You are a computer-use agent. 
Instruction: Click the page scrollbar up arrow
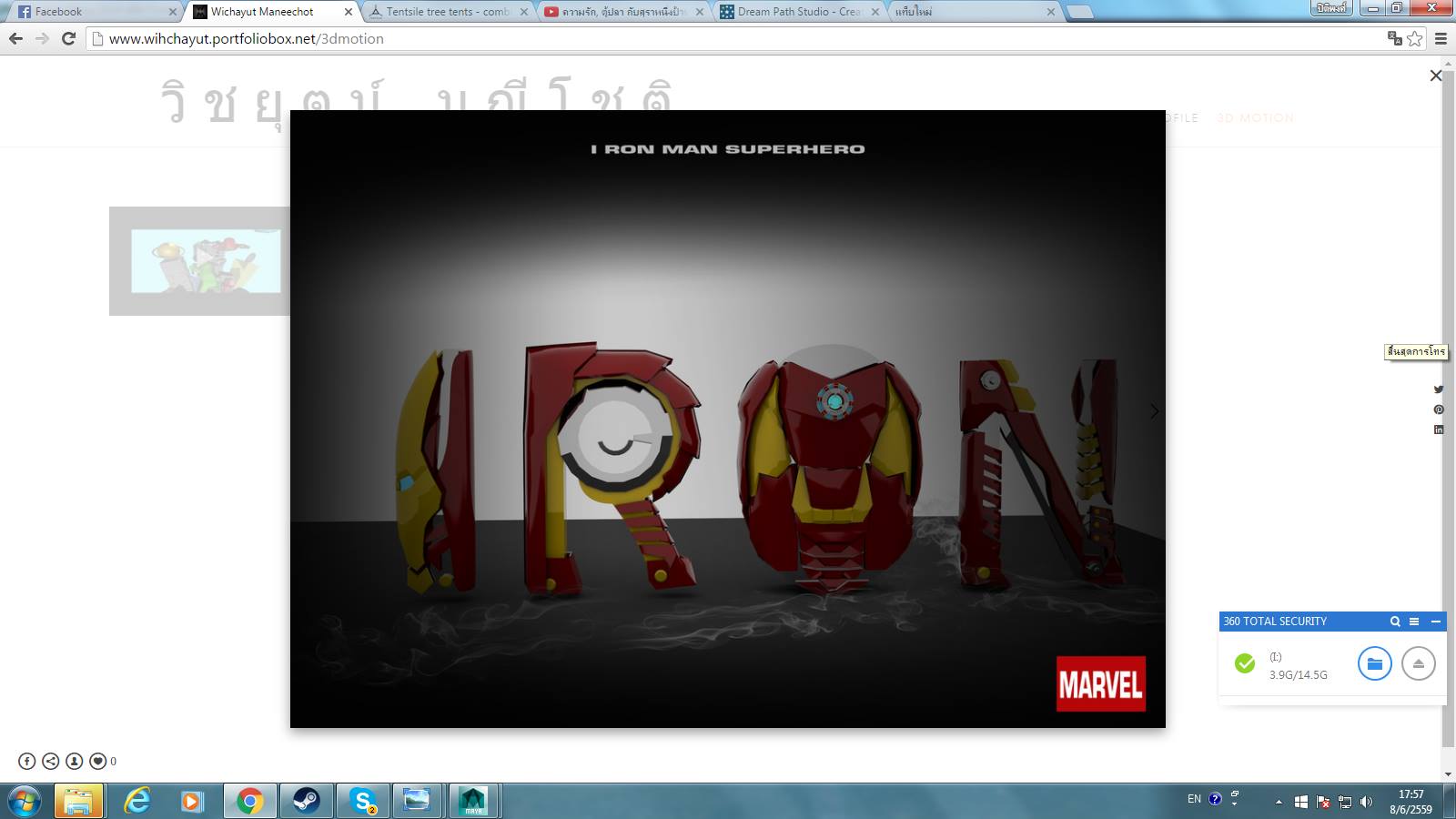1448,64
